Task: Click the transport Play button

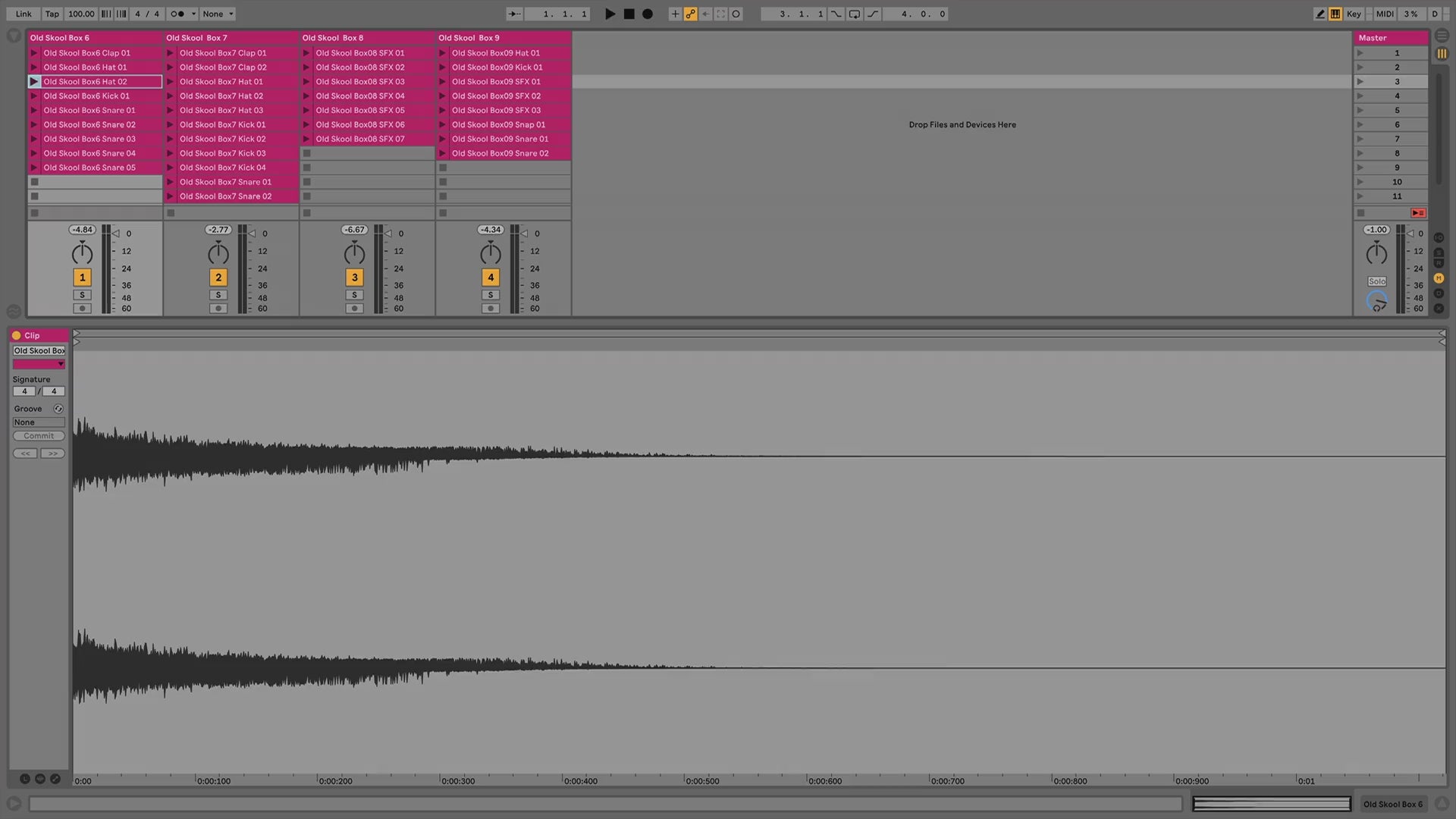Action: coord(610,14)
